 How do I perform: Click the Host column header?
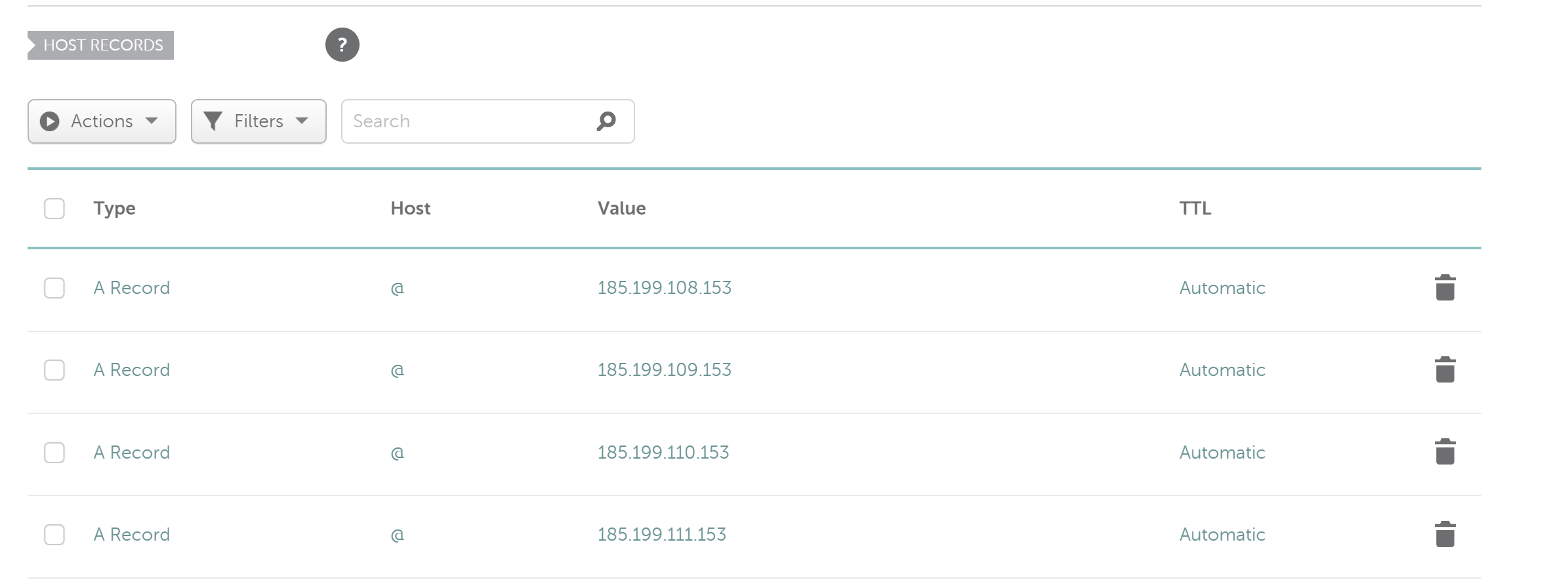[x=411, y=209]
